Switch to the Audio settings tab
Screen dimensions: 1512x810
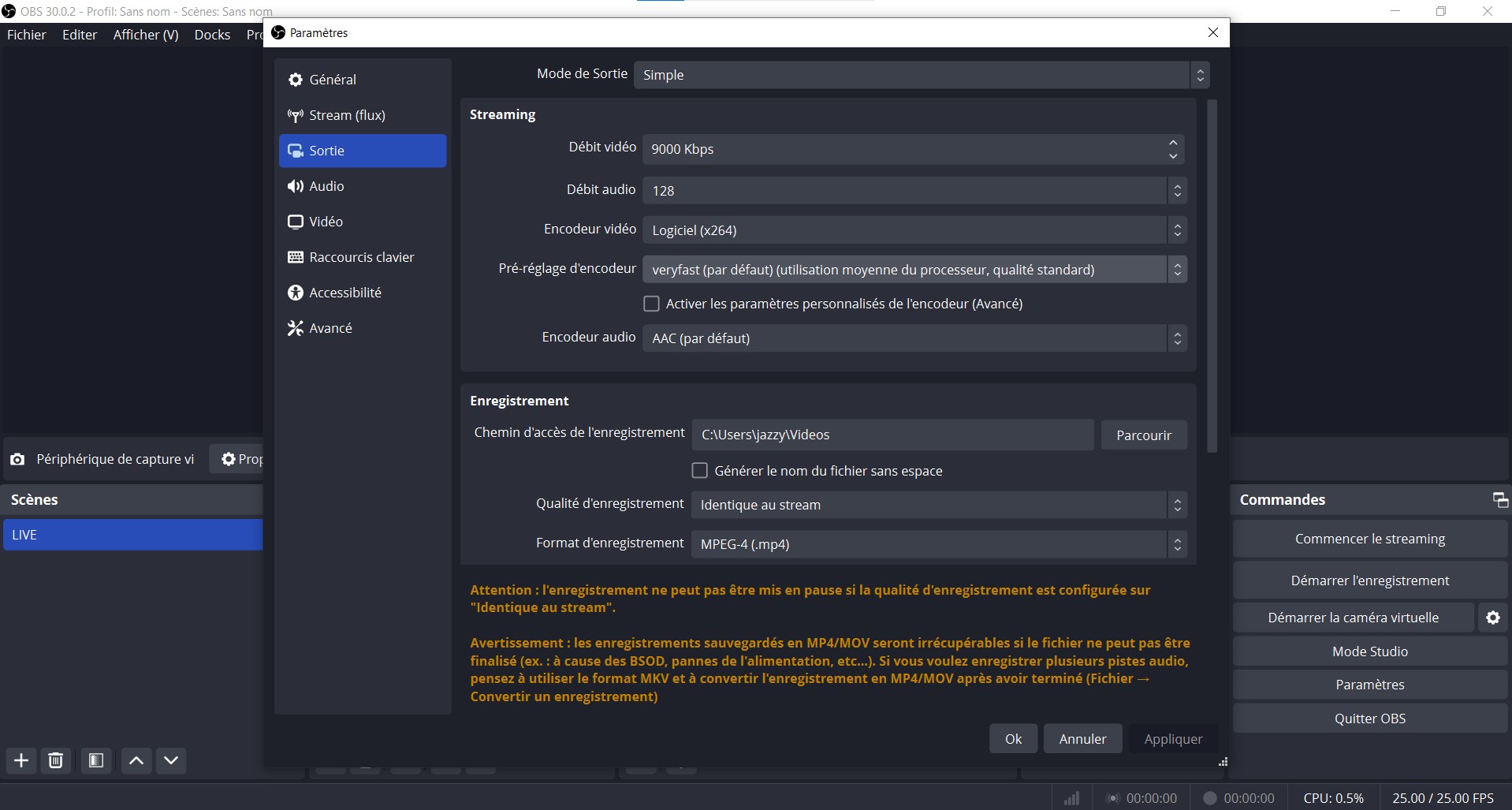point(326,186)
